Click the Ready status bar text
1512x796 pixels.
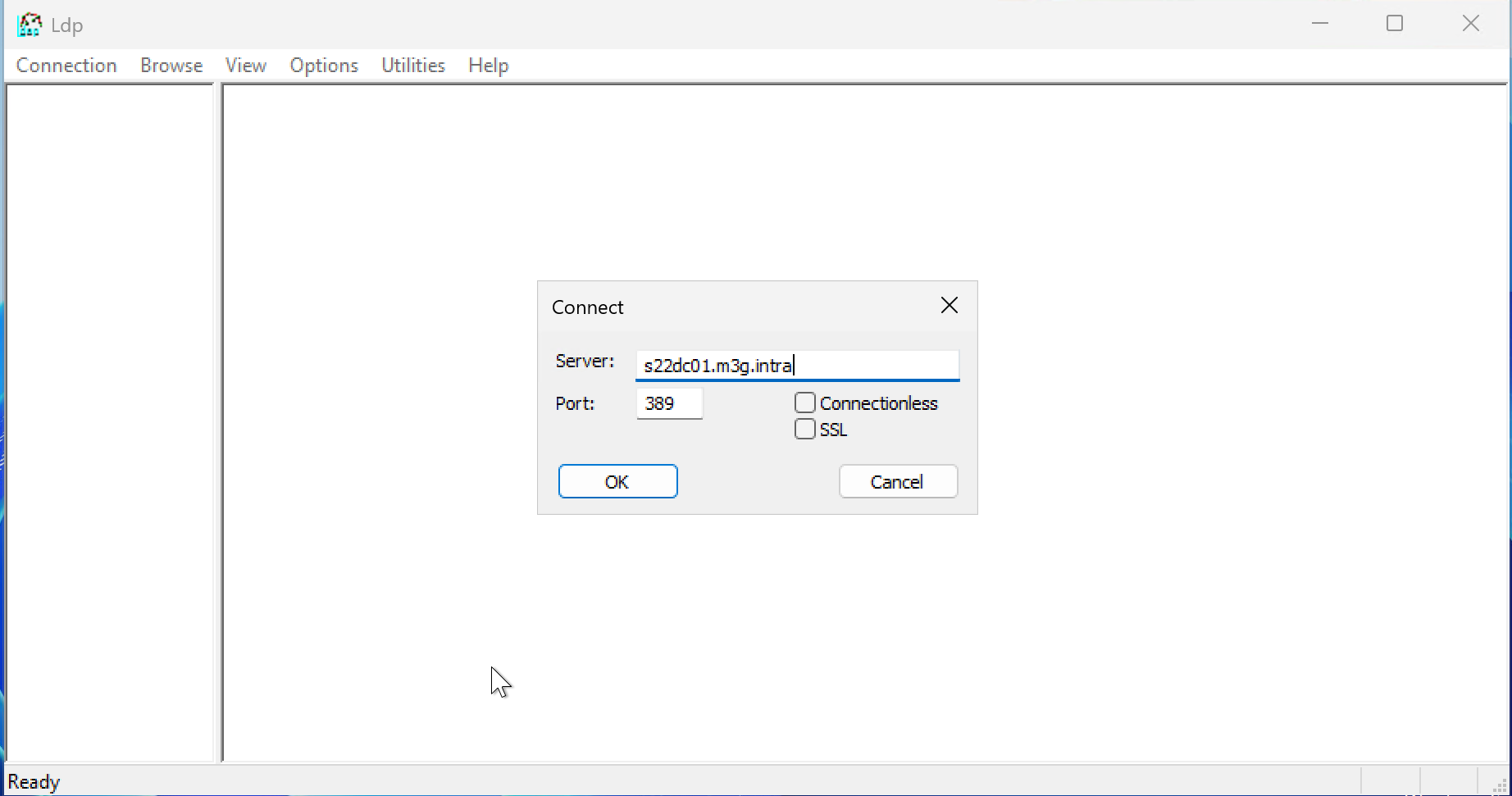point(34,782)
